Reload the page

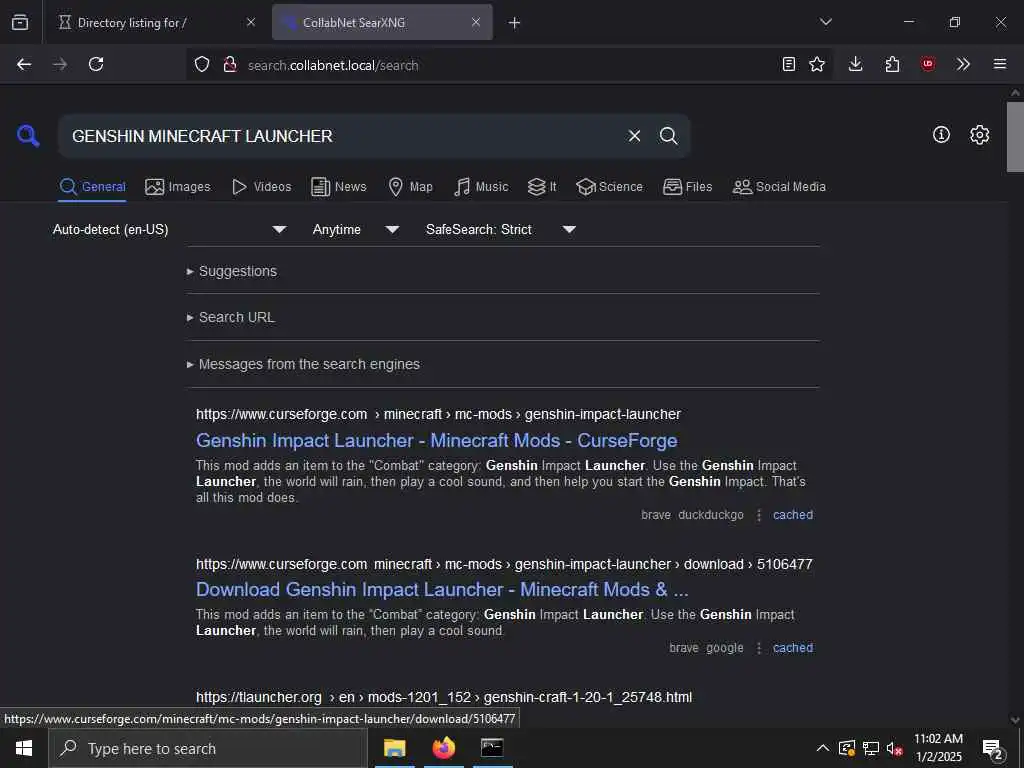(96, 64)
